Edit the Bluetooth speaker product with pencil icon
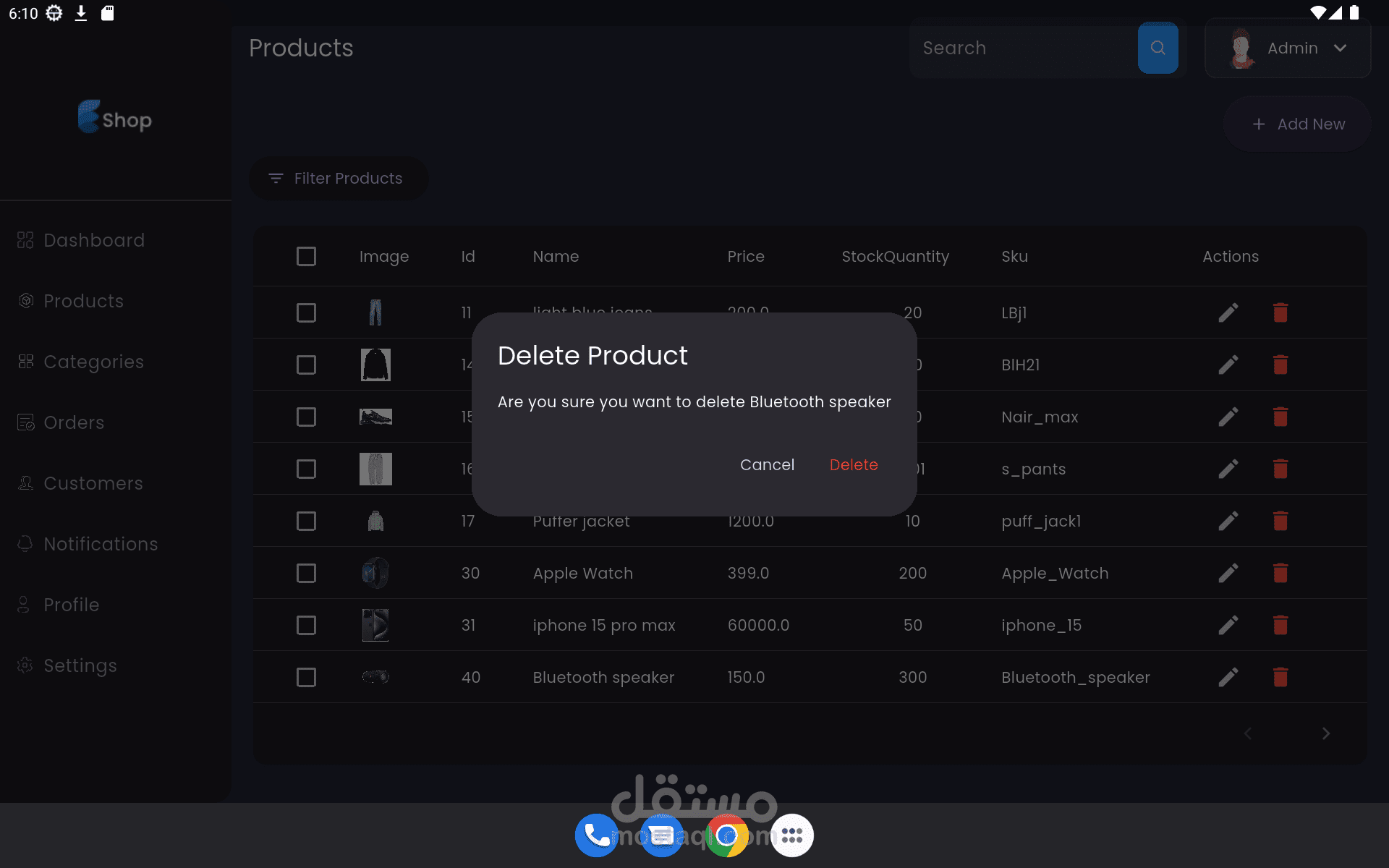 (1228, 677)
